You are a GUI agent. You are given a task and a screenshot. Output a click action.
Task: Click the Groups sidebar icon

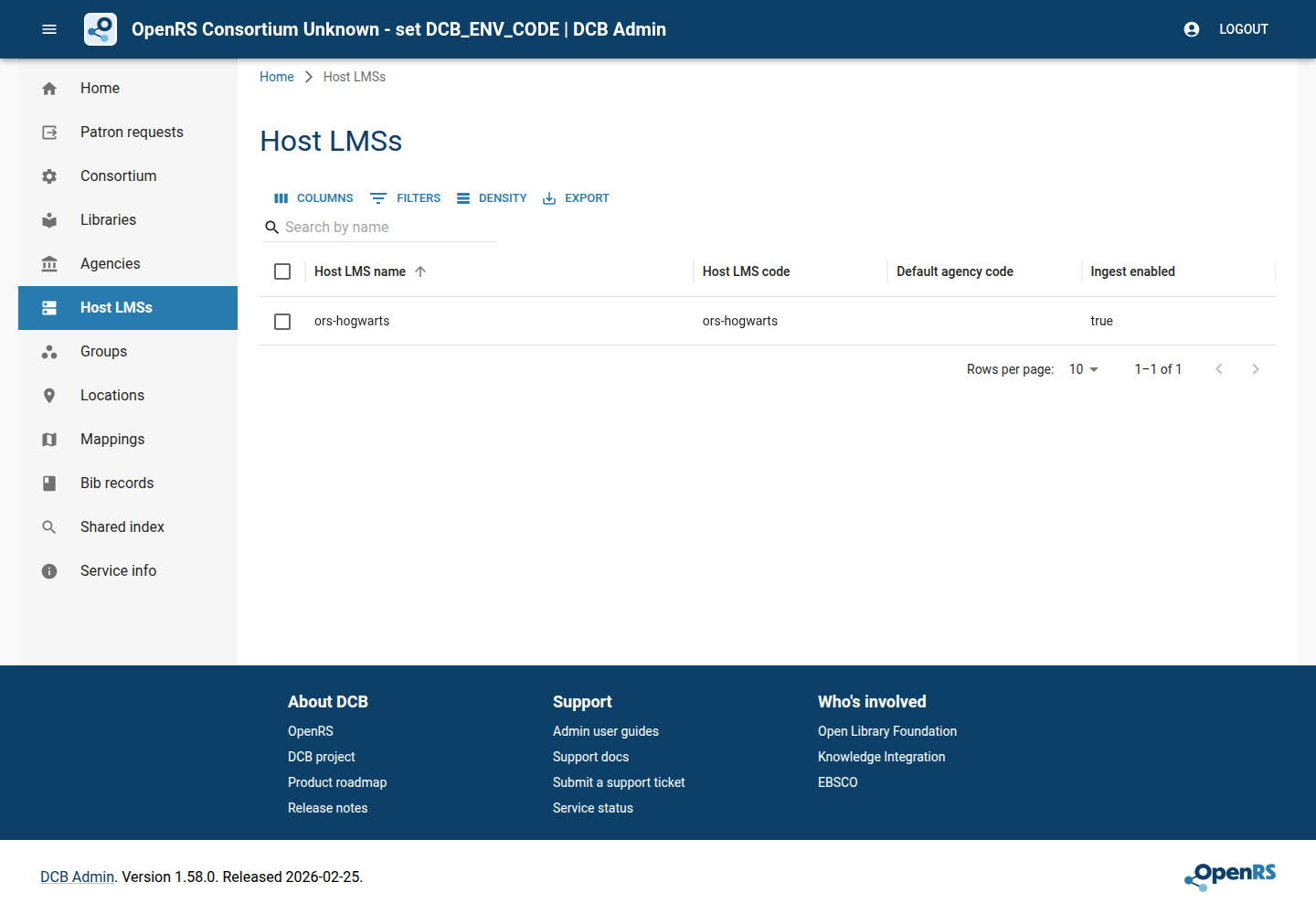[49, 352]
